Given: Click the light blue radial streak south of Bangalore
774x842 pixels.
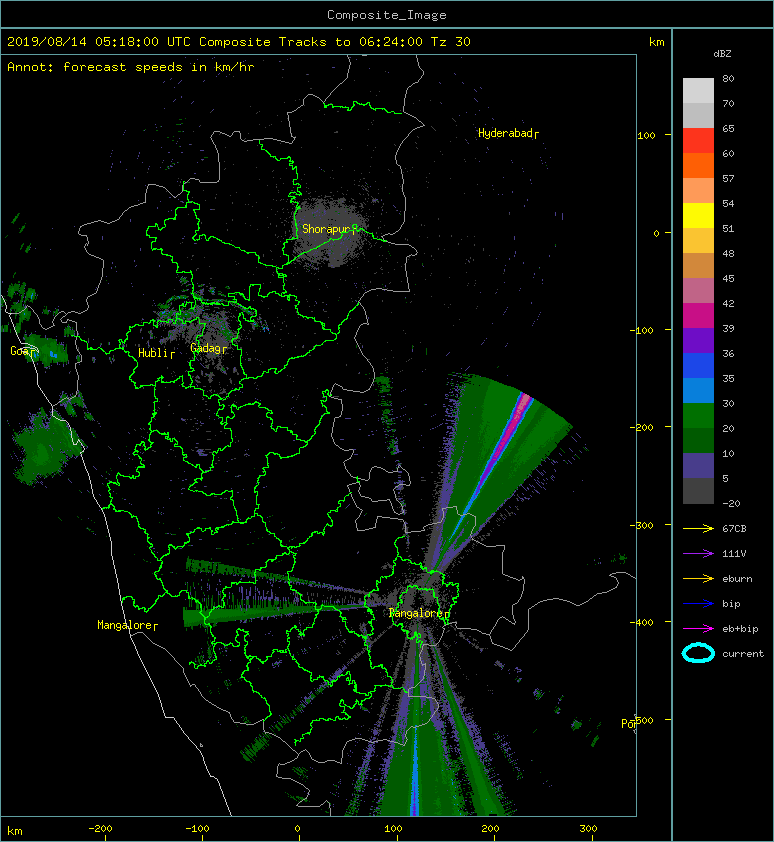Looking at the screenshot, I should point(414,773).
